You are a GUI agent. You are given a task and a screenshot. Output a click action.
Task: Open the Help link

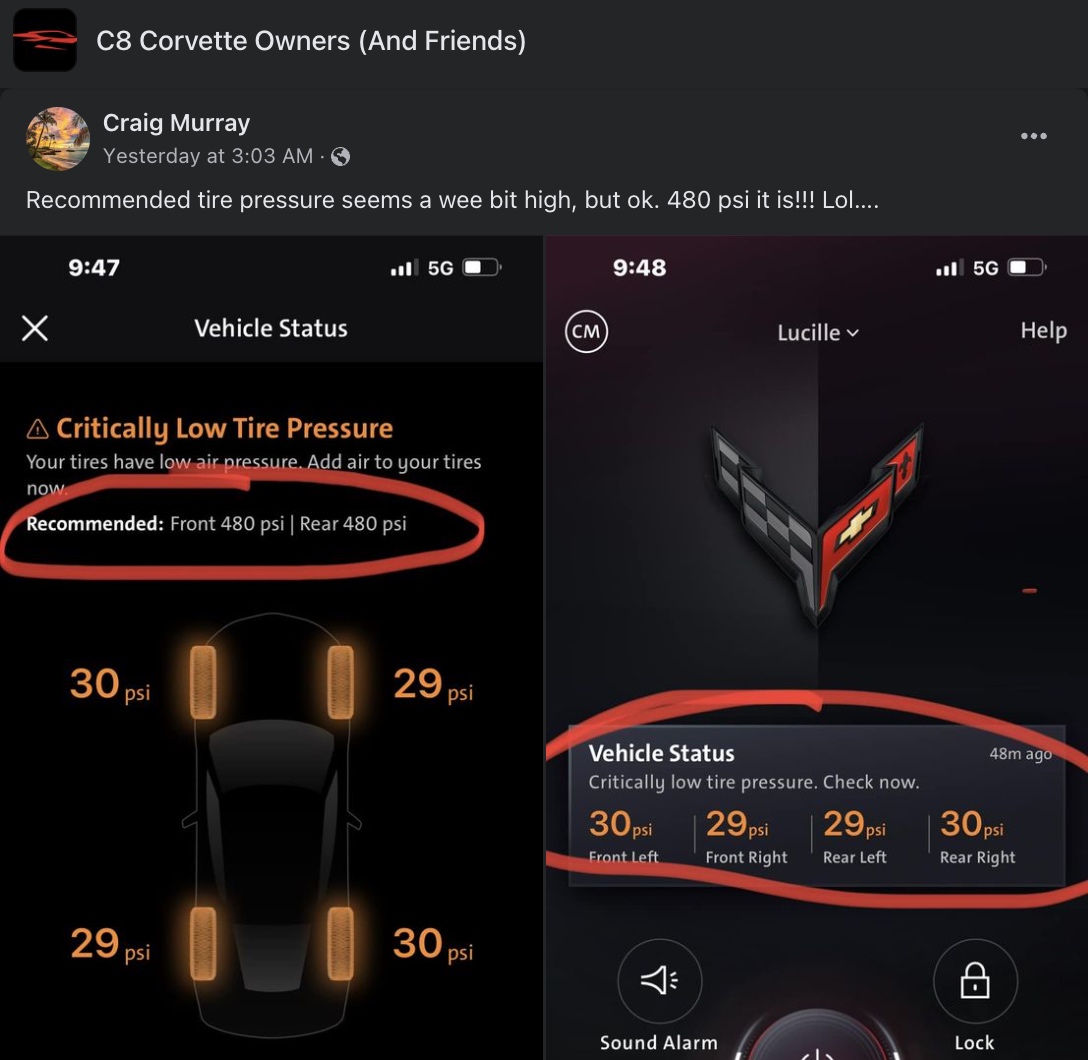click(1043, 331)
